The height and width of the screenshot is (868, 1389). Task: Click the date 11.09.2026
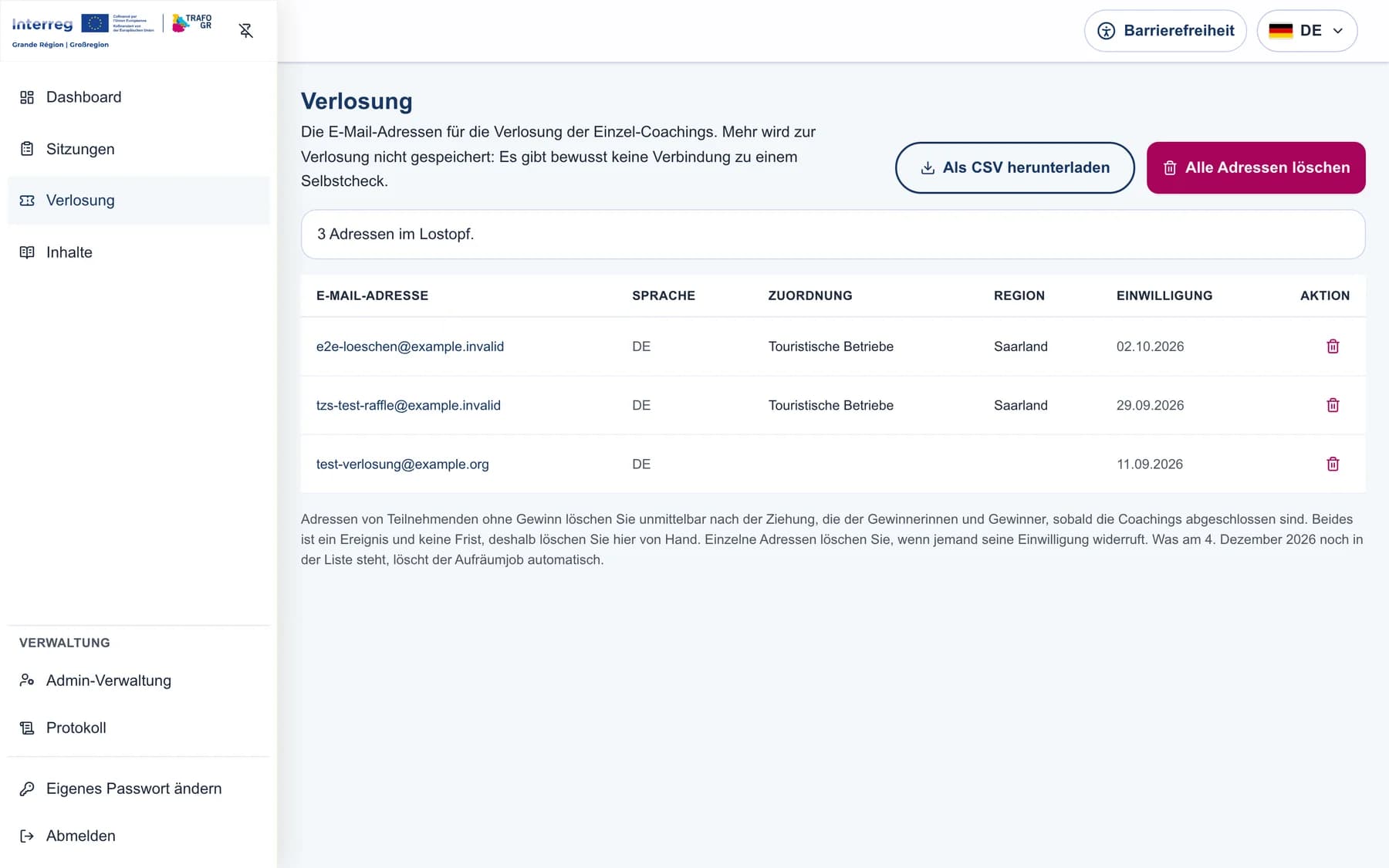point(1150,464)
